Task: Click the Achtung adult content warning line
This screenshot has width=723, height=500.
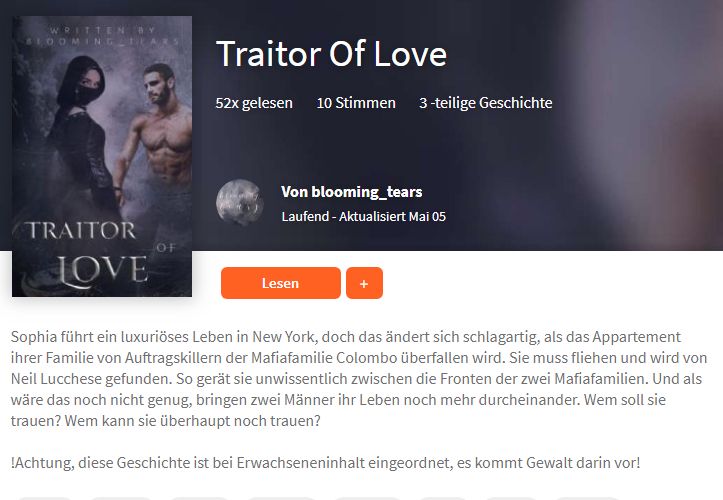Action: [x=326, y=463]
